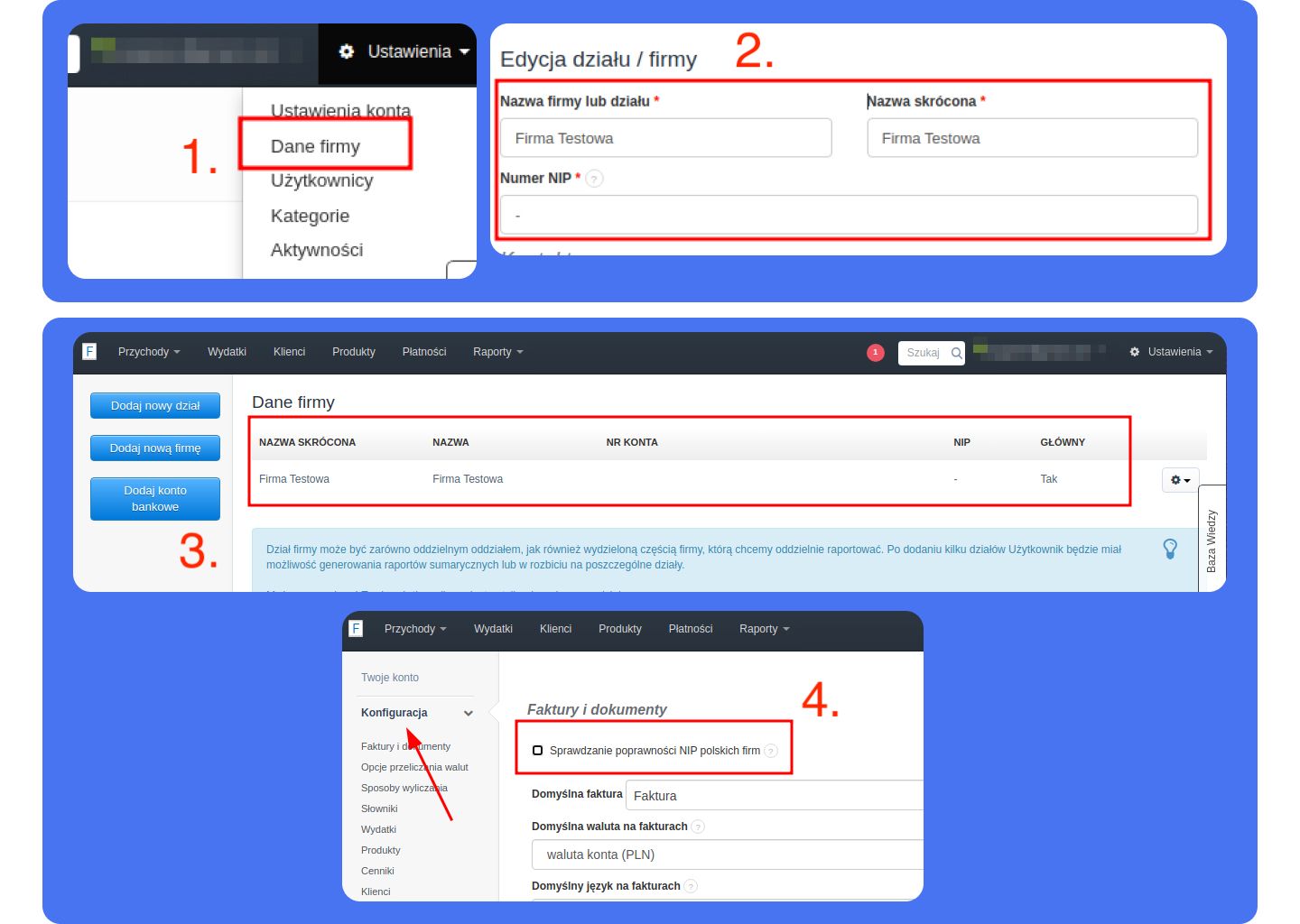1300x924 pixels.
Task: Open Wydatki in the Dane firmy screenshot navbar
Action: pos(227,352)
